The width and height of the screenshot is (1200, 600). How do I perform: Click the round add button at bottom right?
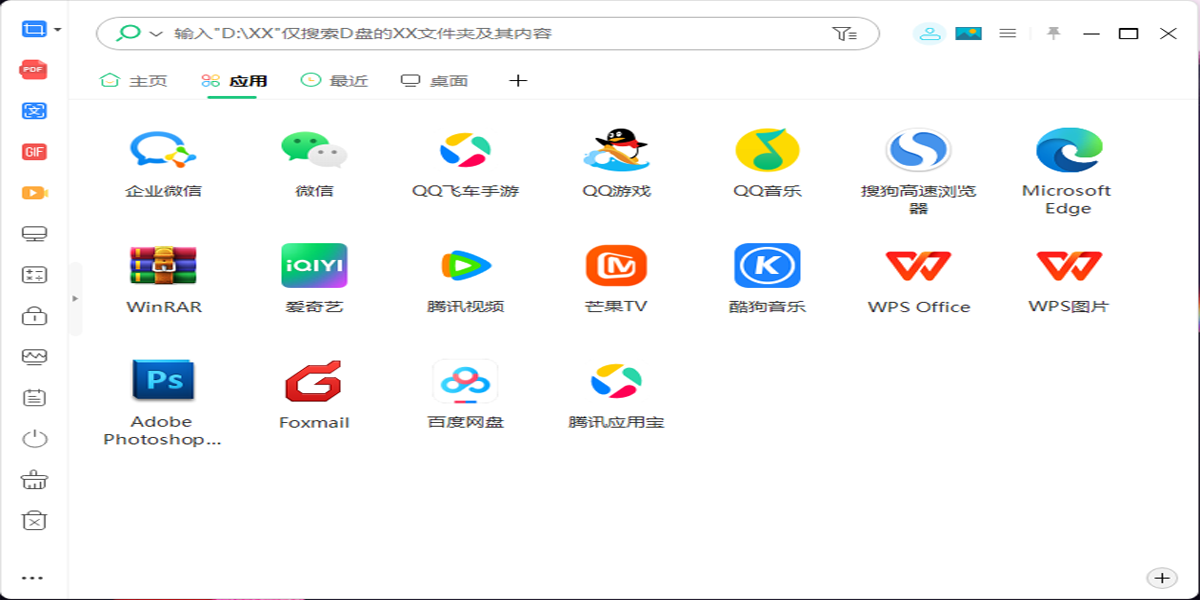tap(1161, 577)
